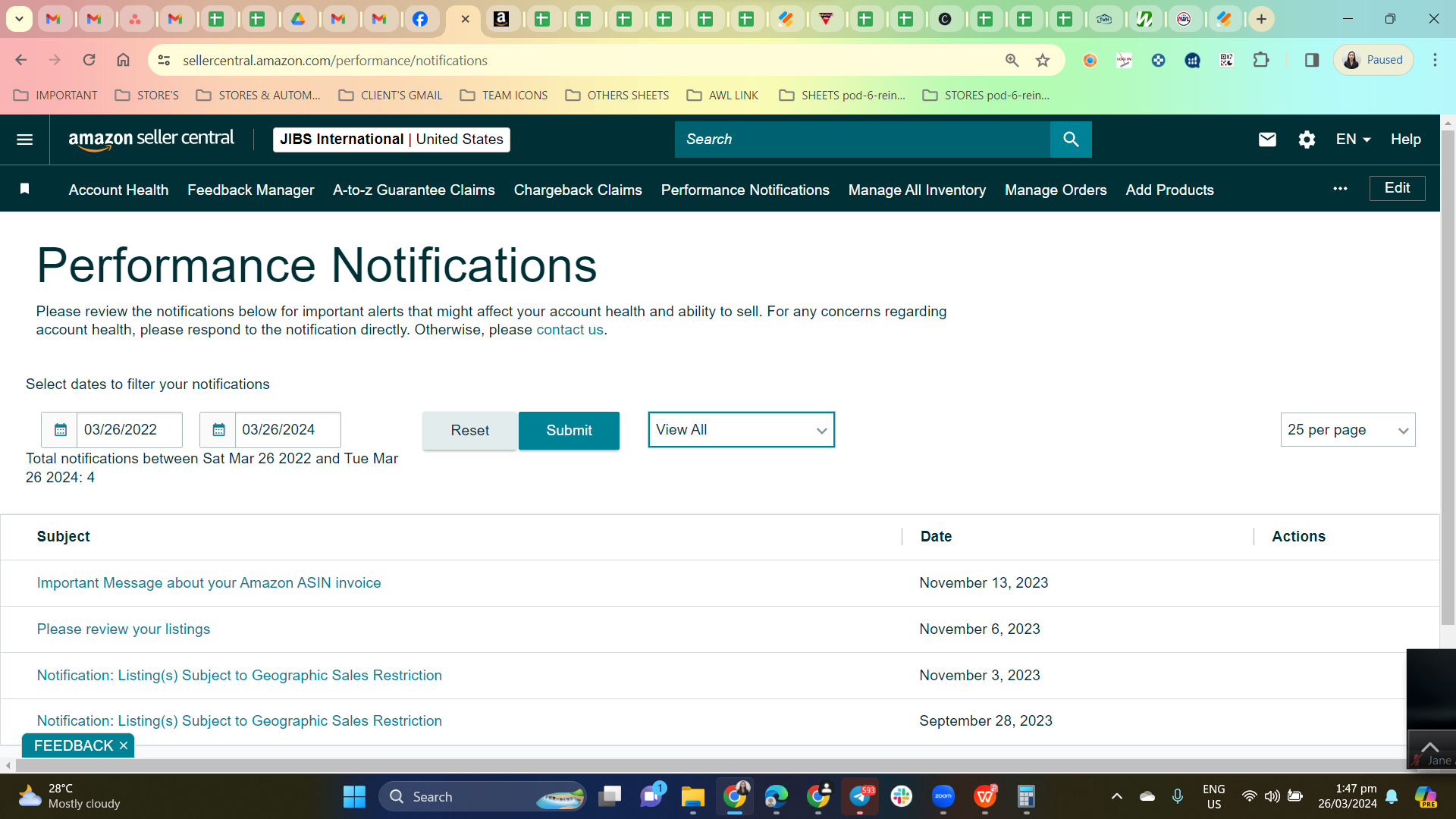Click the Amazon Seller Central logo
Viewport: 1456px width, 819px height.
coord(151,140)
